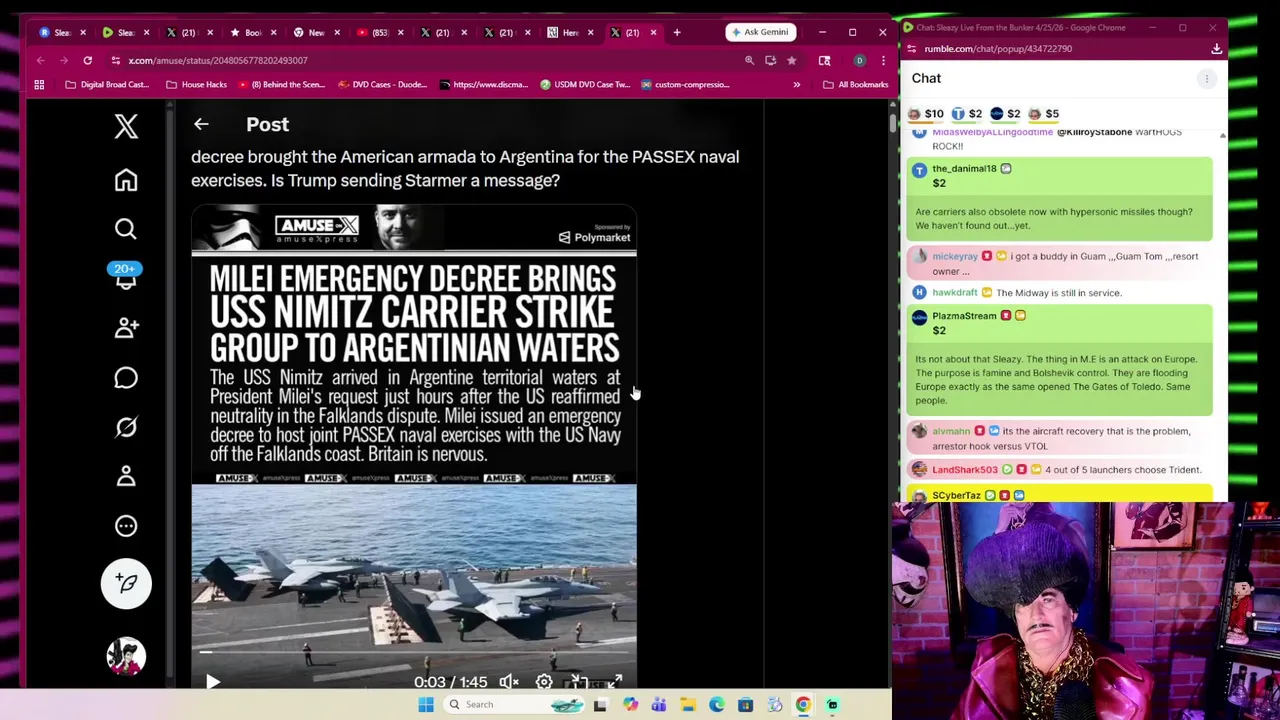Open Microsoft Store from taskbar

[x=745, y=704]
